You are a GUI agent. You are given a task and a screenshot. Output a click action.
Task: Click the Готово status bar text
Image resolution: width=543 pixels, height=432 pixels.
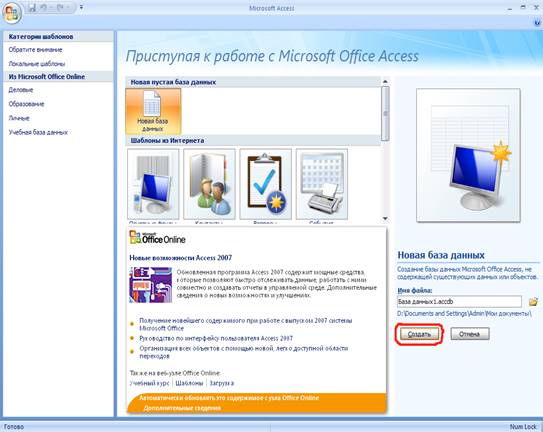14,427
